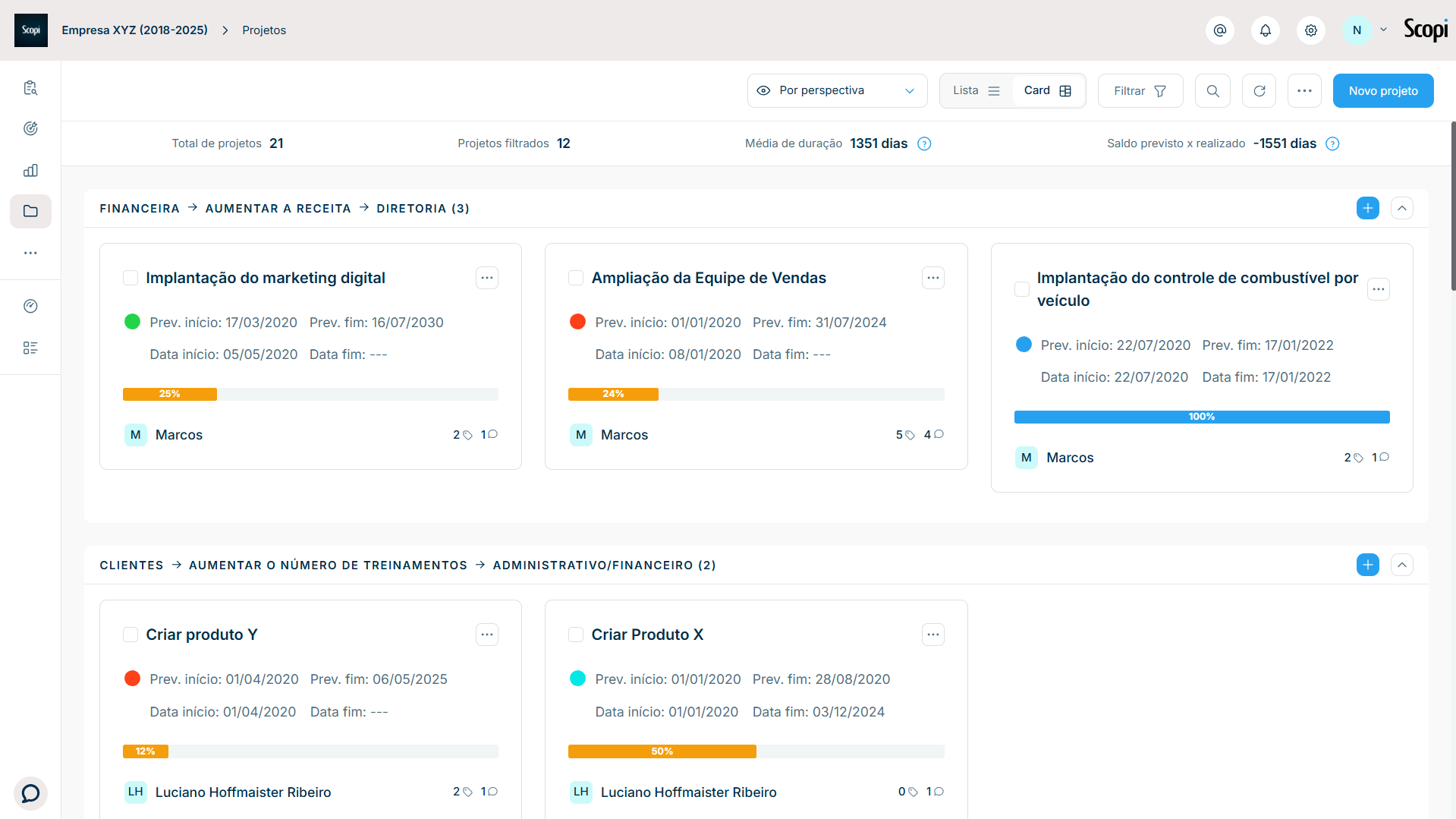Open the chat bubble icon at bottom left
1456x819 pixels.
tap(30, 793)
